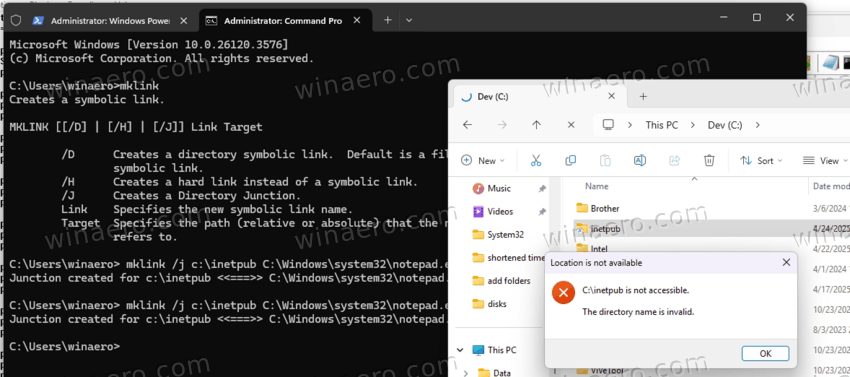The width and height of the screenshot is (850, 377).
Task: Stop loading the Explorer location
Action: 571,125
